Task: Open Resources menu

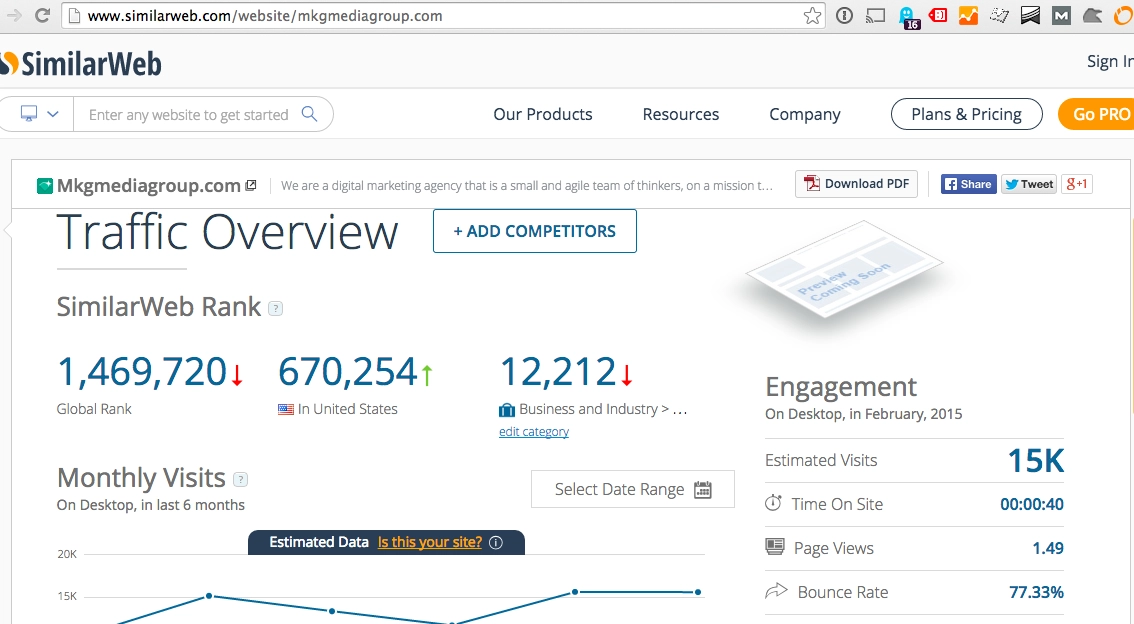Action: [680, 114]
